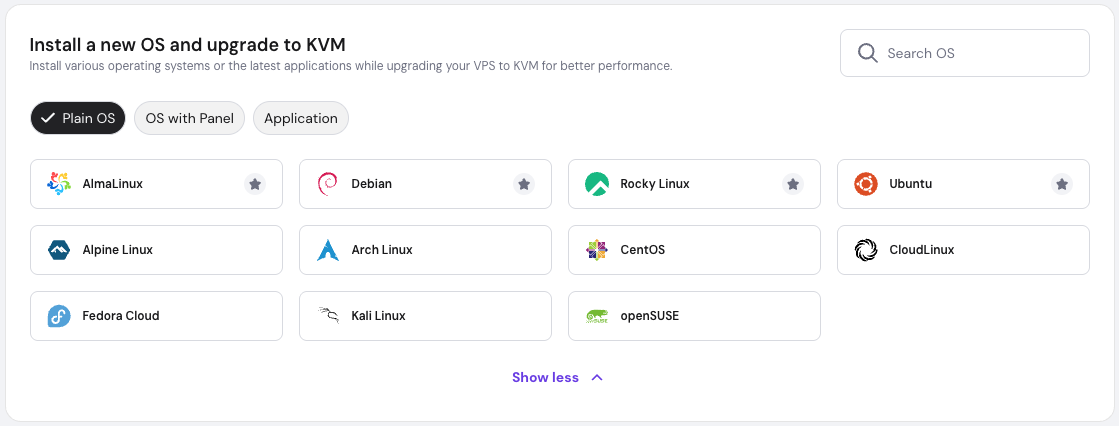Switch to the Application tab
This screenshot has height=426, width=1119.
(301, 118)
